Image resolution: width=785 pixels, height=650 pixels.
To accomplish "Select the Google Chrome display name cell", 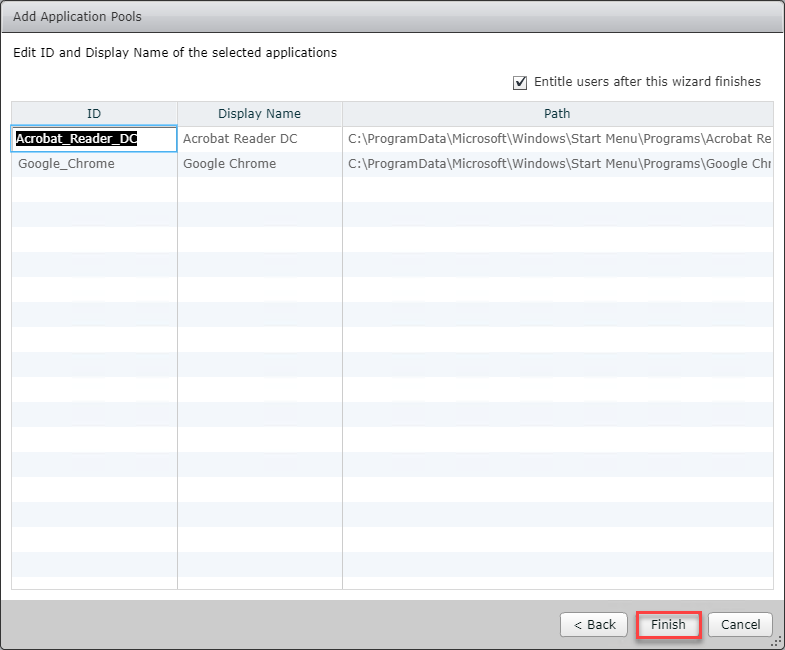I will click(259, 164).
